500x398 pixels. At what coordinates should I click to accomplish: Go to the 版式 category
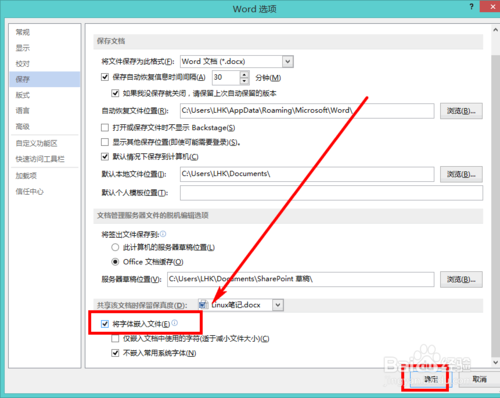coord(23,95)
